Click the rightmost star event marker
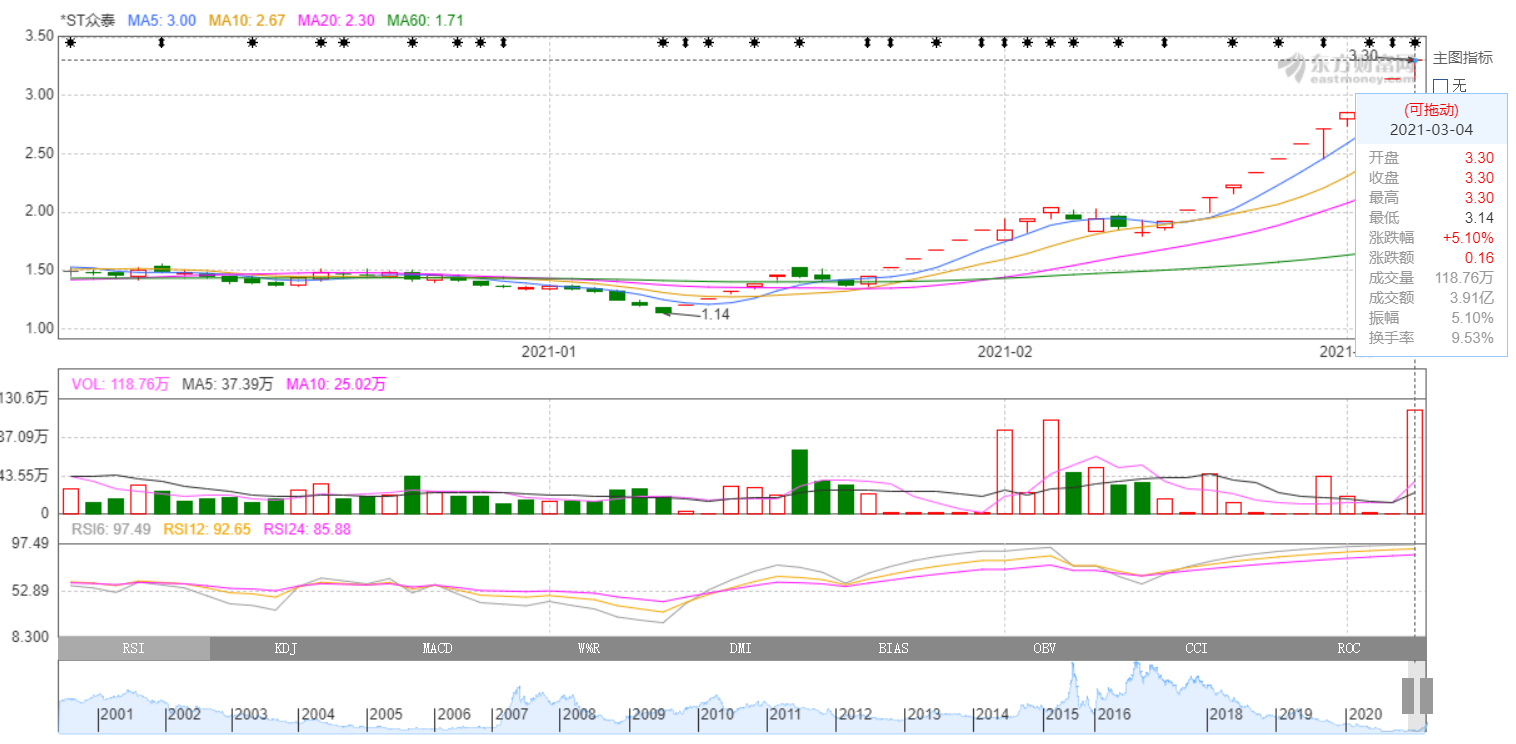Image resolution: width=1516 pixels, height=744 pixels. pos(1414,42)
